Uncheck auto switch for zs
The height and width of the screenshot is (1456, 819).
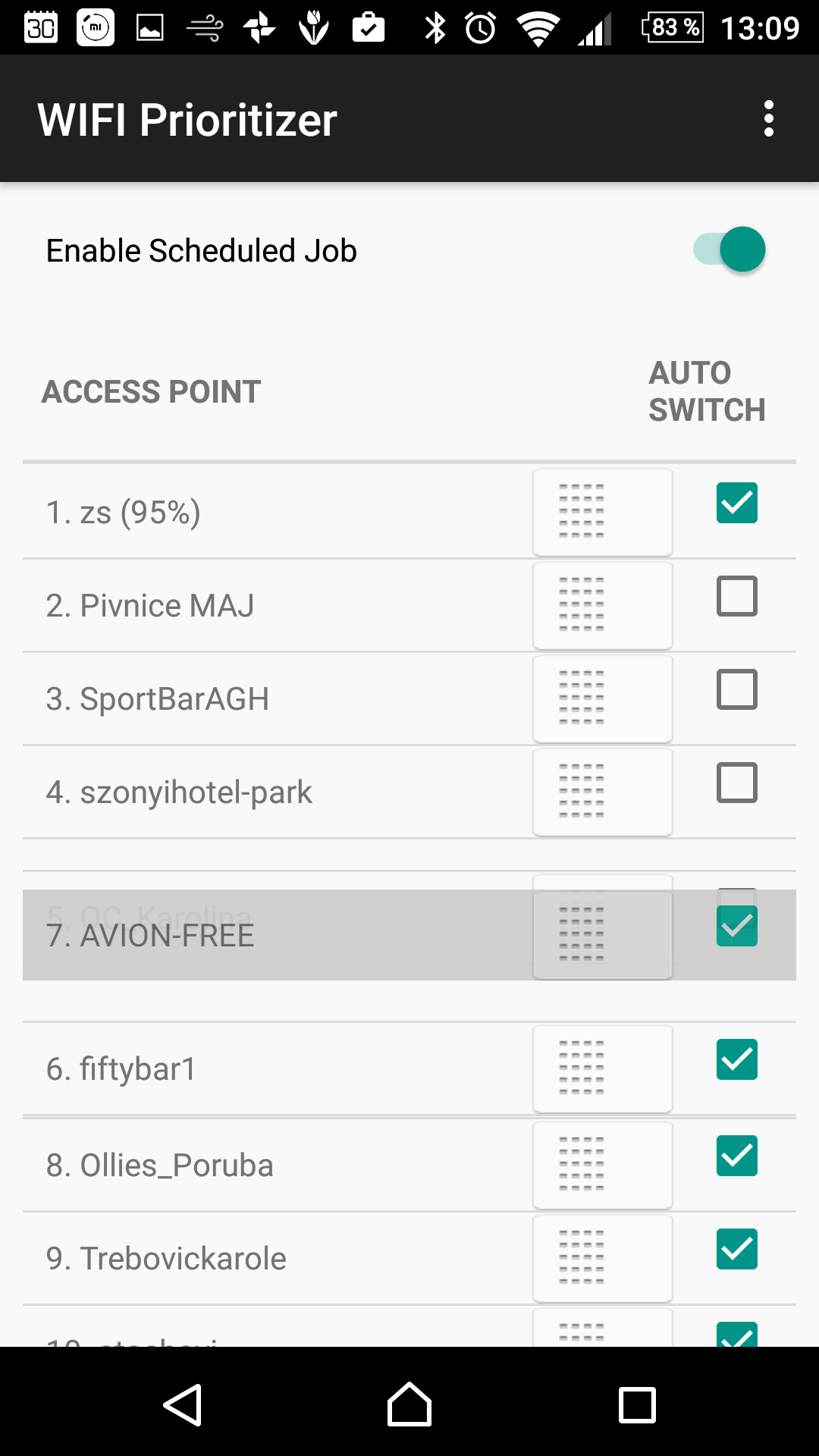point(736,503)
